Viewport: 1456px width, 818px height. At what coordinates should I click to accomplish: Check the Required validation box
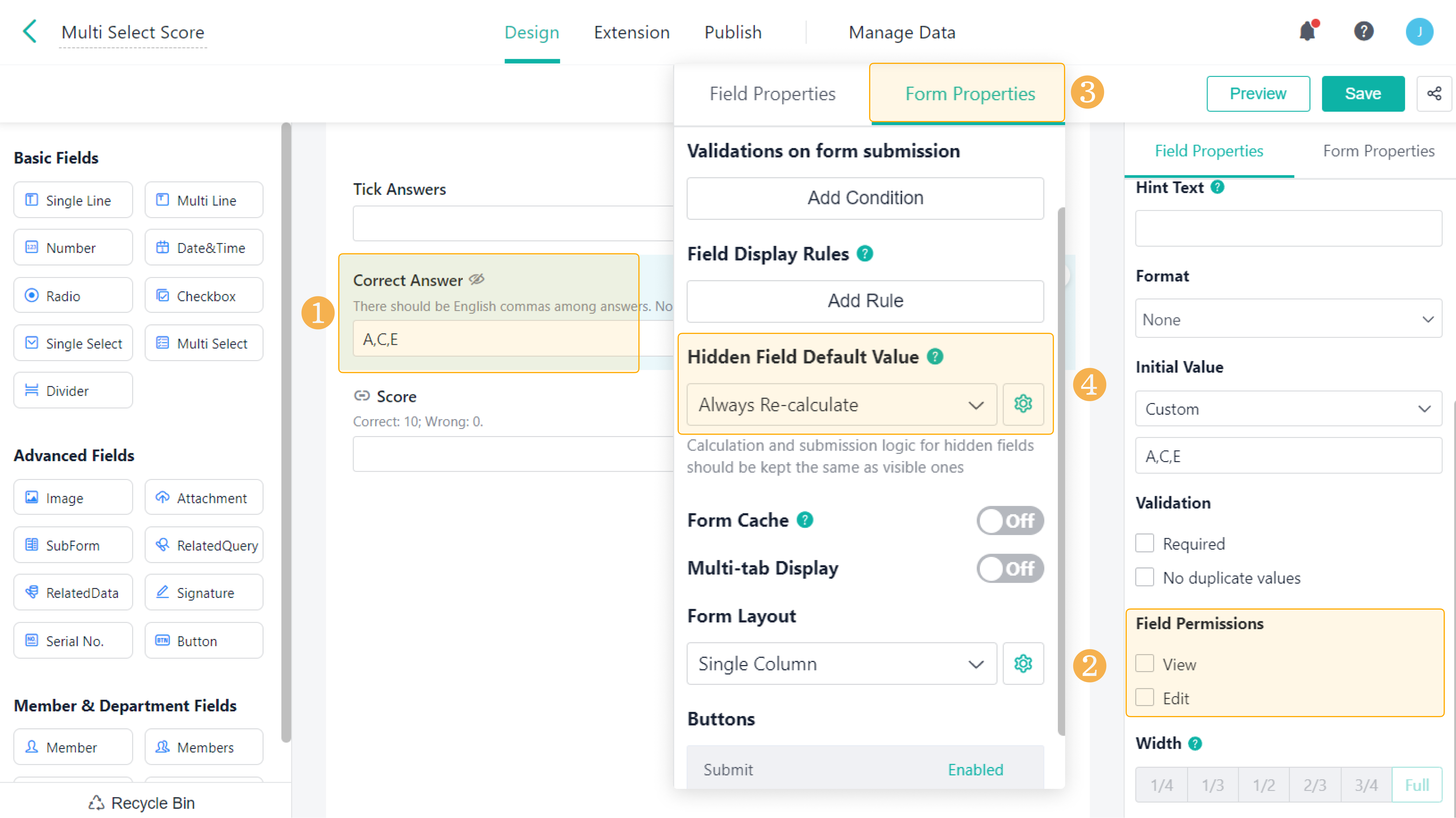[1145, 543]
